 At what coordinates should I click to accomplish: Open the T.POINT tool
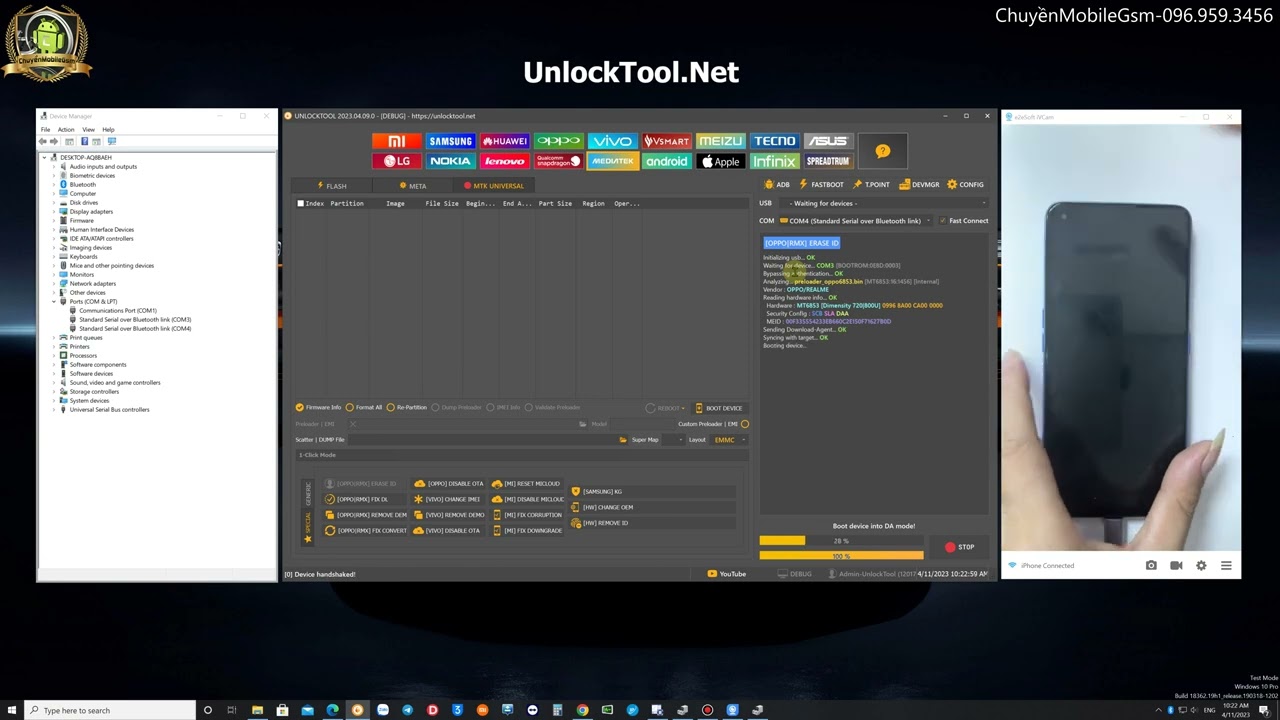871,185
